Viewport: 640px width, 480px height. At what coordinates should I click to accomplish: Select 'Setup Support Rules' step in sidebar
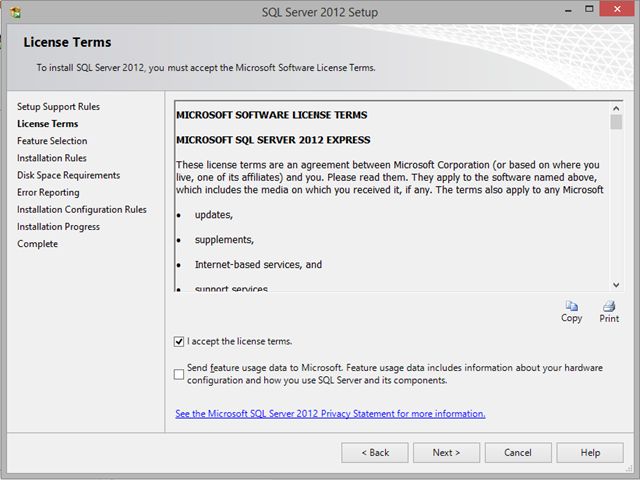point(58,107)
